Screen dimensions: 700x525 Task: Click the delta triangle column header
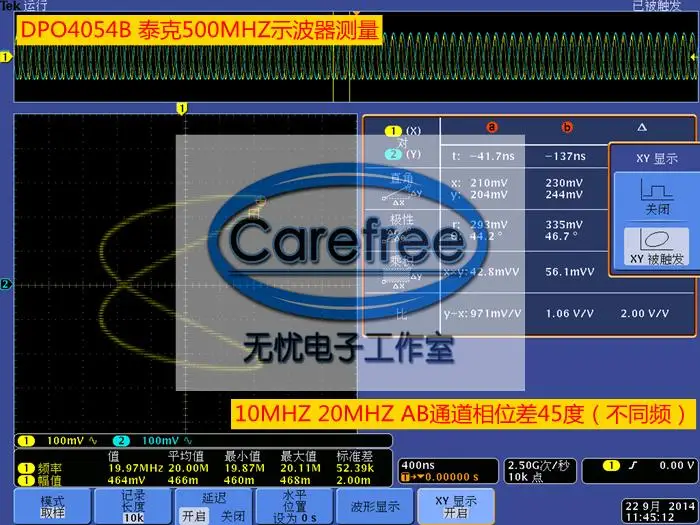click(642, 128)
